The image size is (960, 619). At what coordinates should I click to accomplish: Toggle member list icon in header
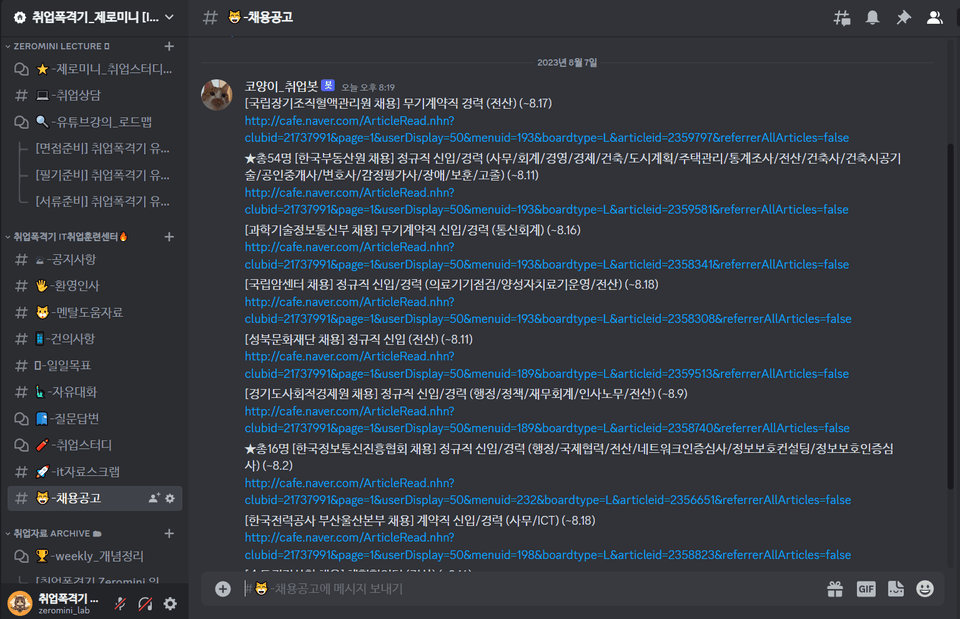934,18
